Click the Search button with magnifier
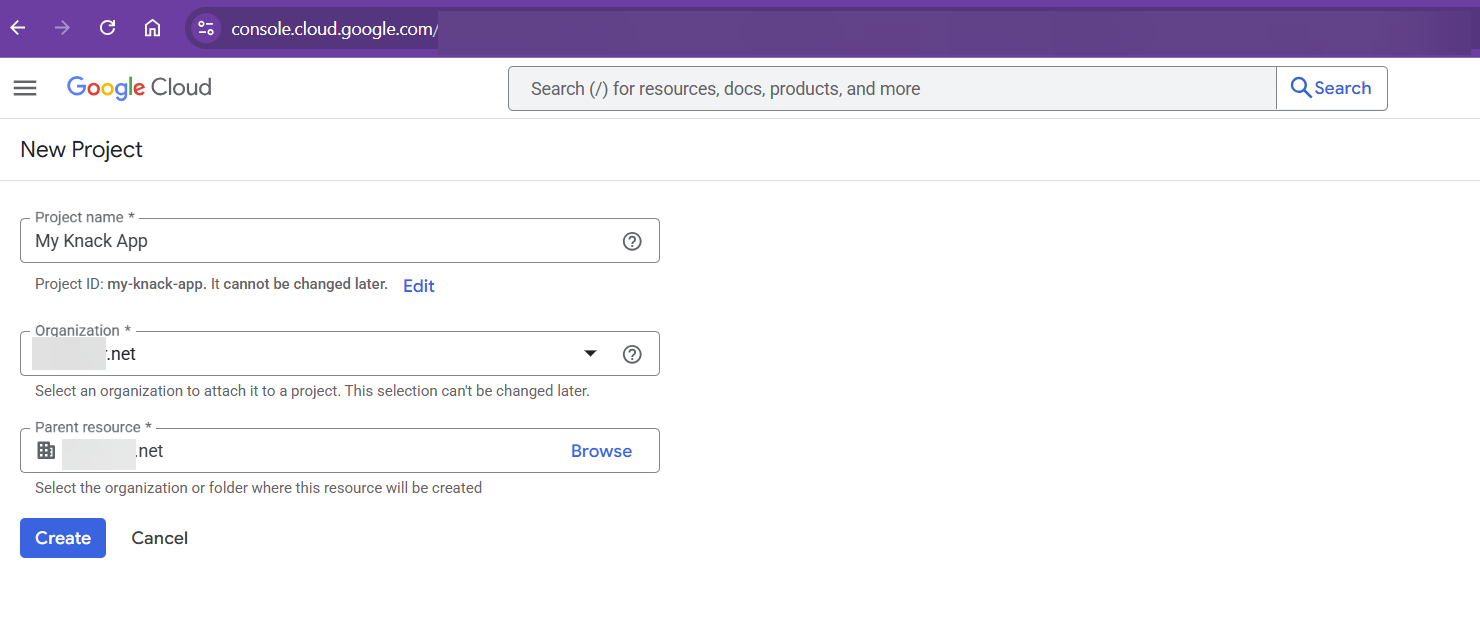 1332,88
